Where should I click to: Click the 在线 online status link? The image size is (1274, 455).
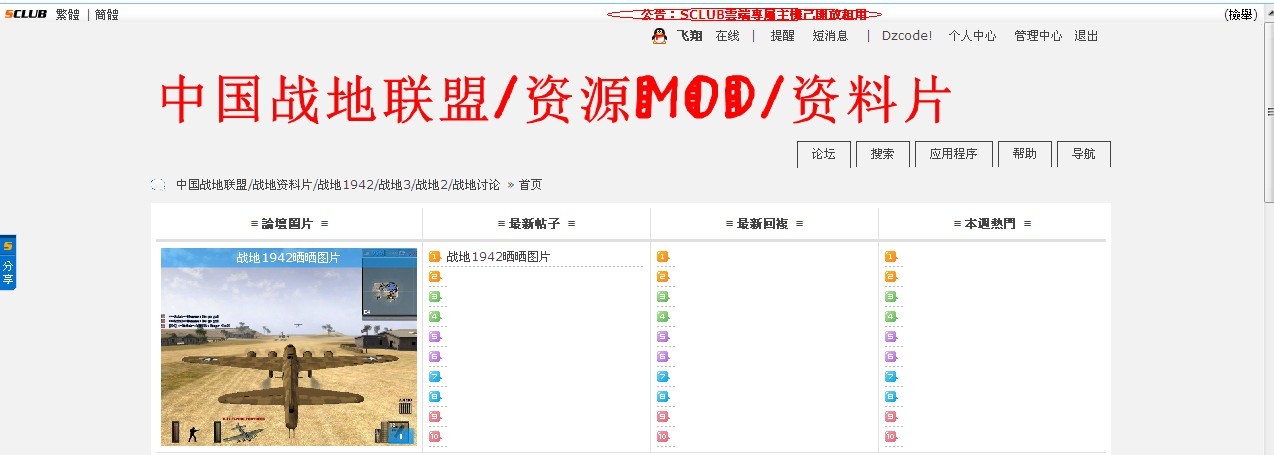[x=727, y=36]
